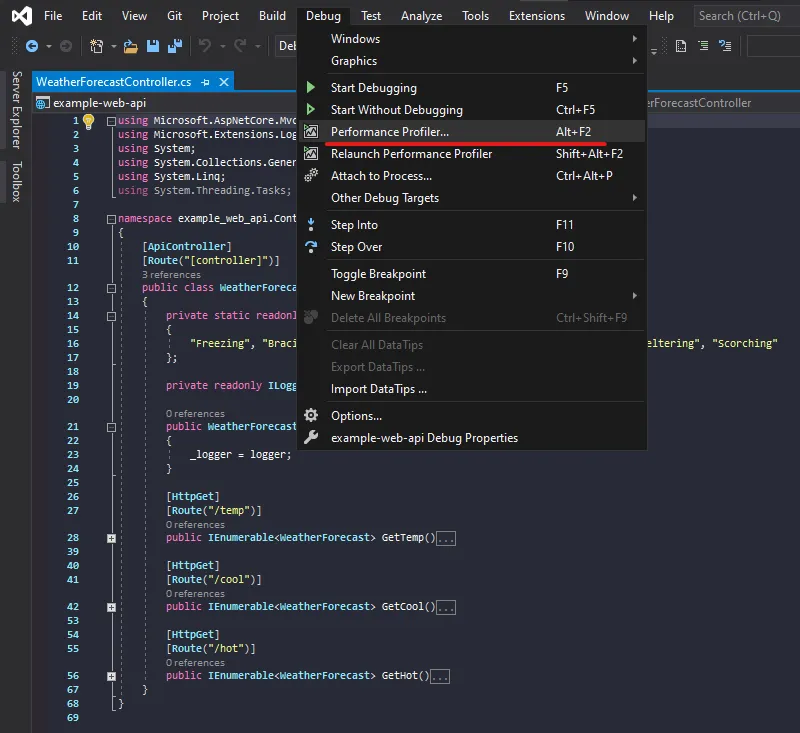Image resolution: width=800 pixels, height=733 pixels.
Task: Click Start Without Debugging play icon
Action: (x=310, y=109)
